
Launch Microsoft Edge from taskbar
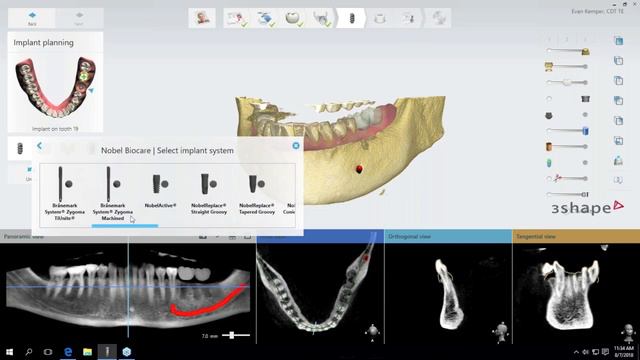click(x=68, y=351)
